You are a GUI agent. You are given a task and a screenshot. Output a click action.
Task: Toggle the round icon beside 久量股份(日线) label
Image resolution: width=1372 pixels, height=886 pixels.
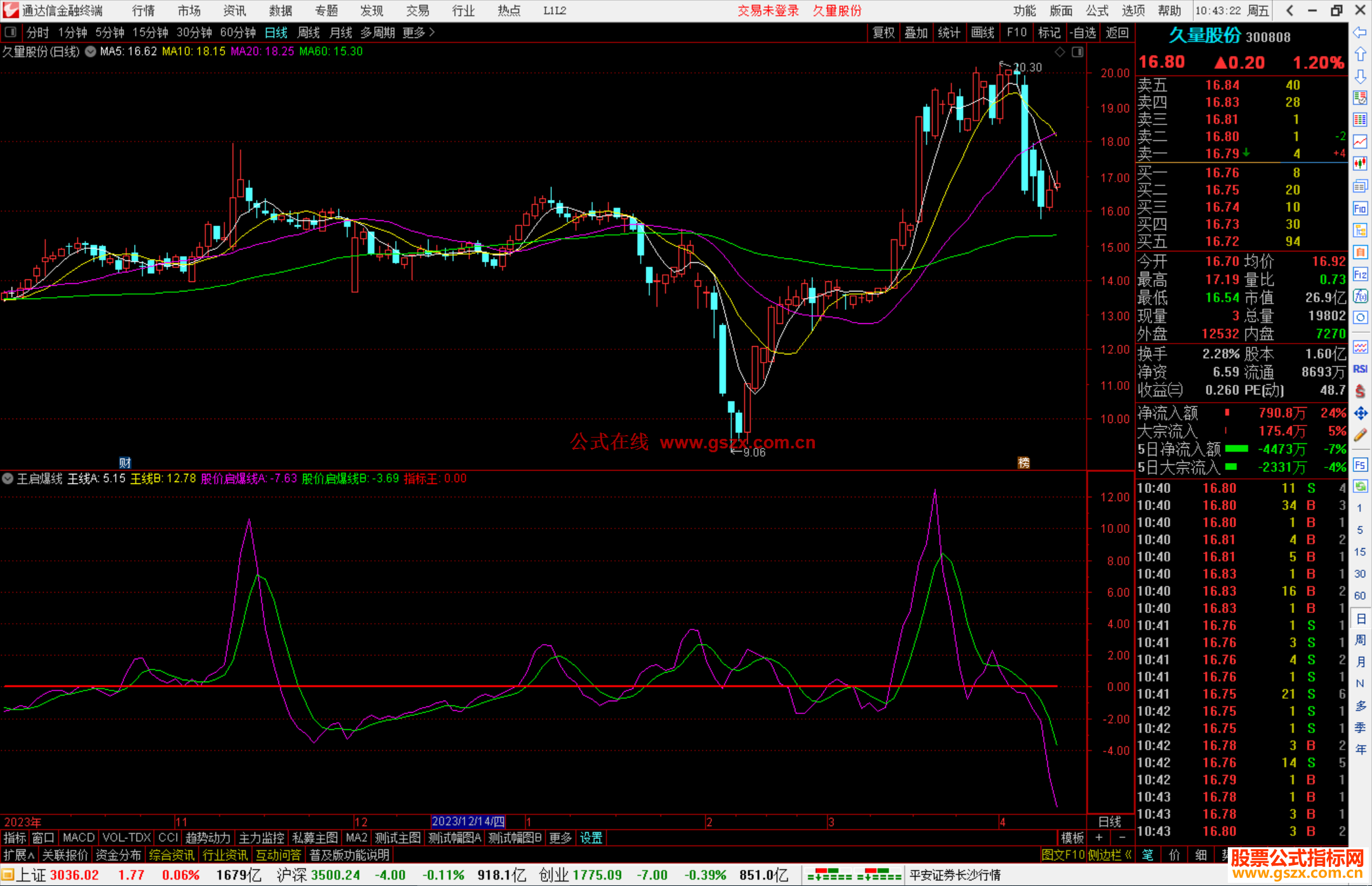(x=91, y=51)
